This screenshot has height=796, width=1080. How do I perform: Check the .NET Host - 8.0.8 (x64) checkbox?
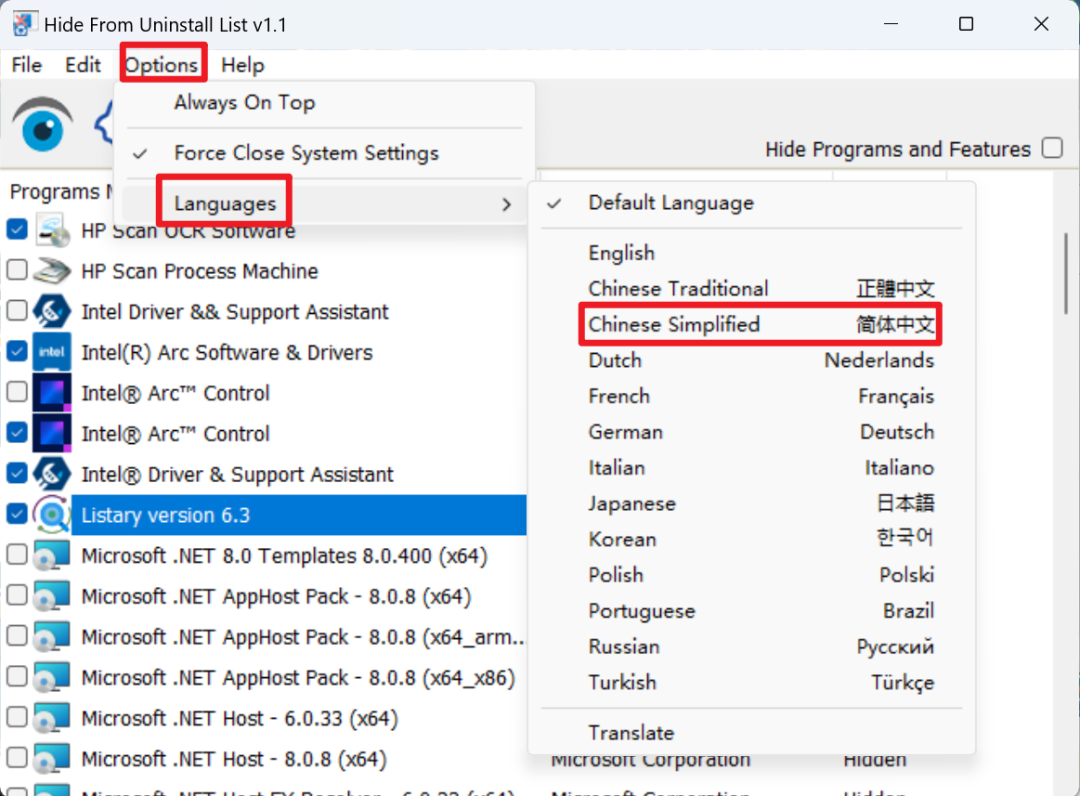pyautogui.click(x=17, y=757)
